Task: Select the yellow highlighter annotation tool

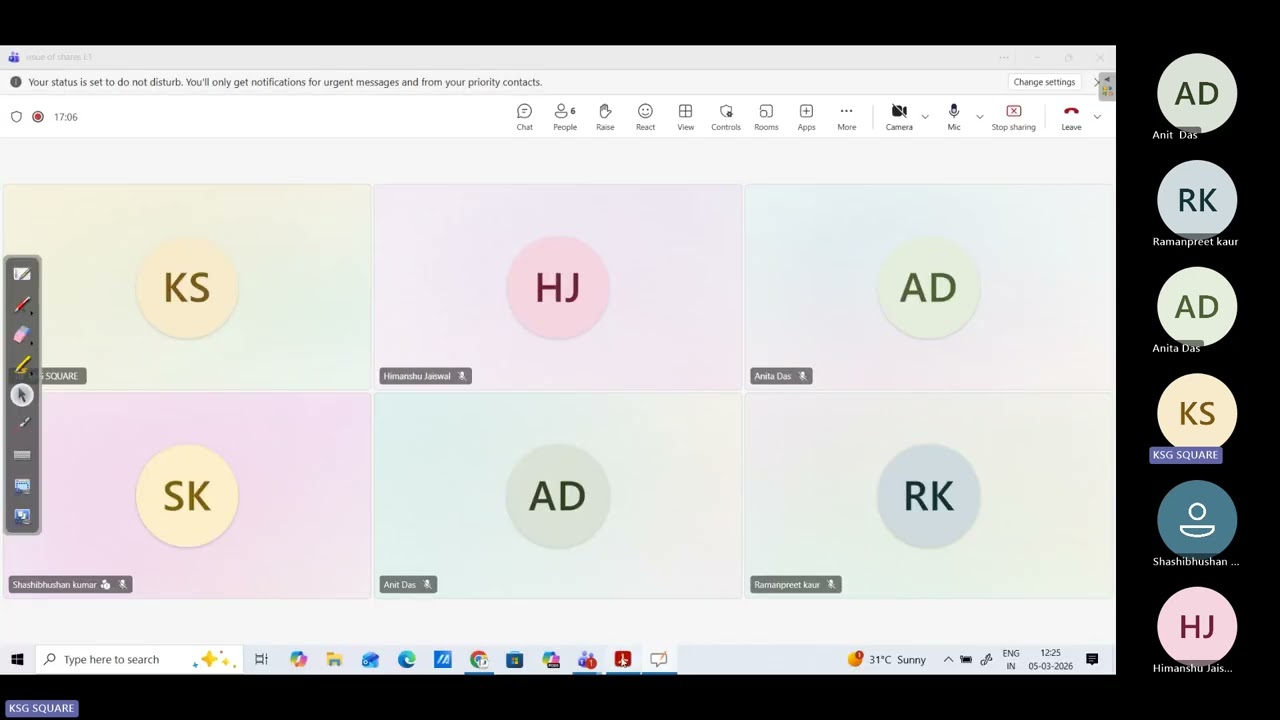Action: pyautogui.click(x=22, y=365)
